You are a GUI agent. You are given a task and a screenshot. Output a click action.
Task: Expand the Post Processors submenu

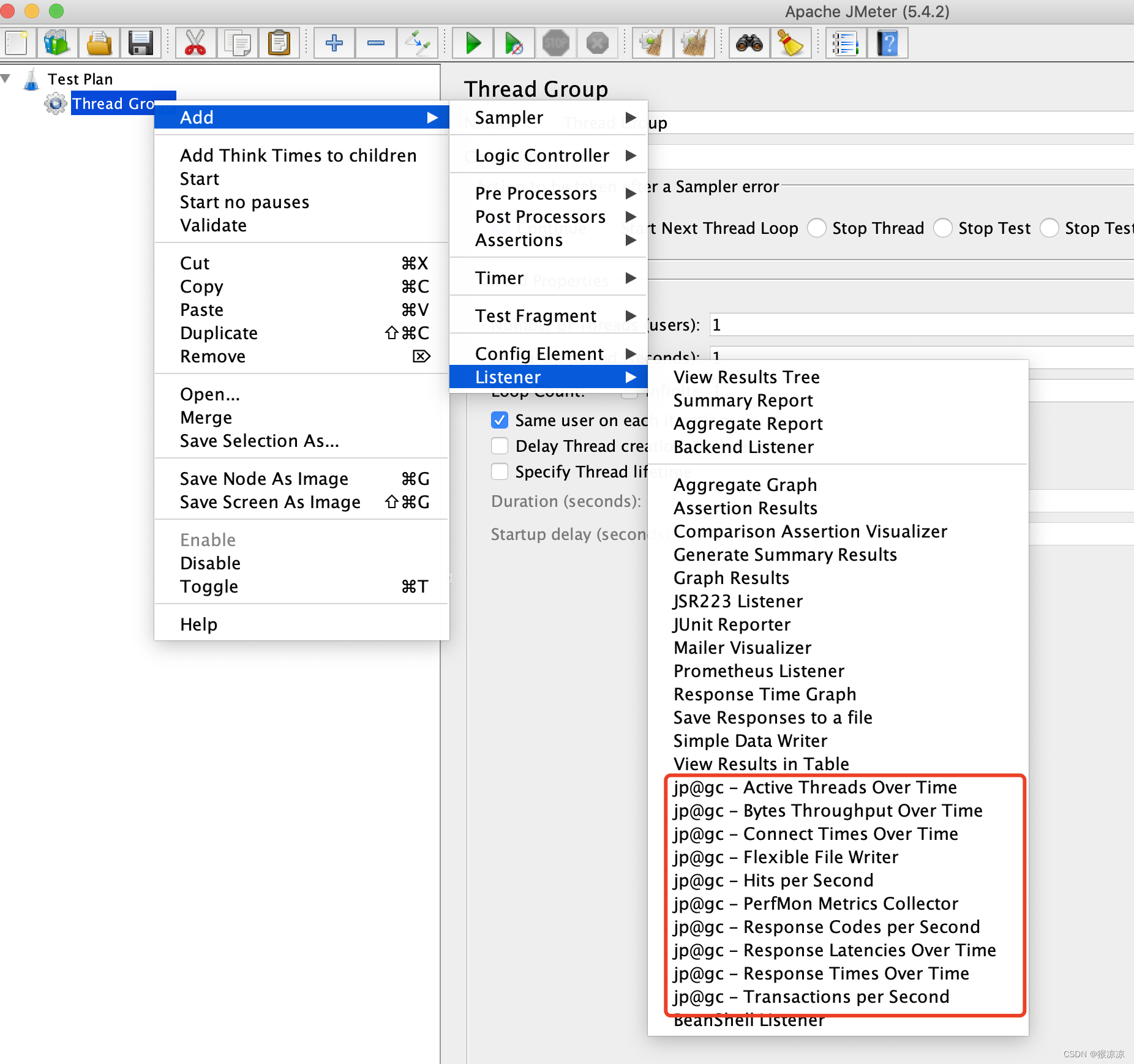549,217
